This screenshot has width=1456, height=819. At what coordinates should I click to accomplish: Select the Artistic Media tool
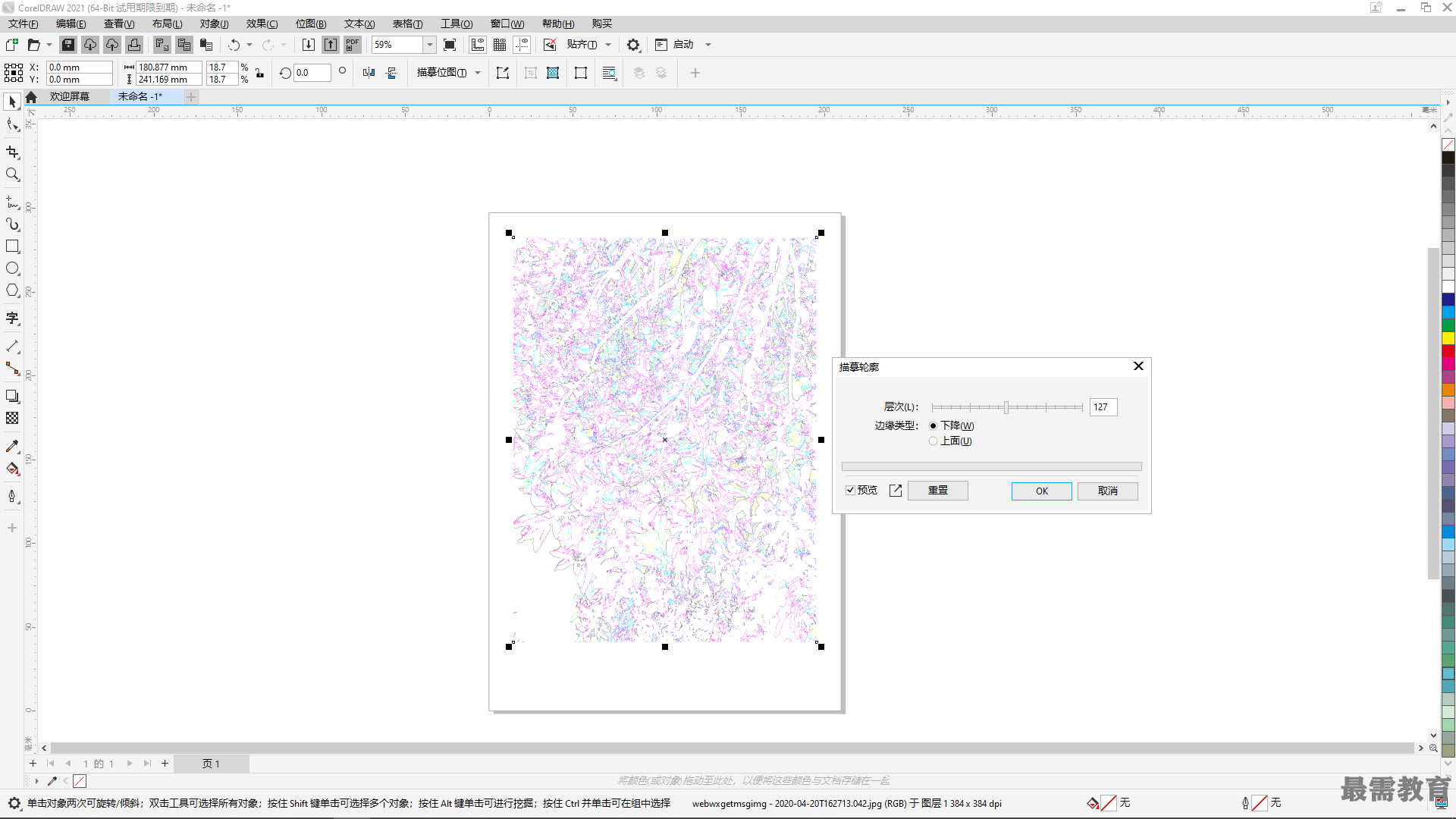12,224
